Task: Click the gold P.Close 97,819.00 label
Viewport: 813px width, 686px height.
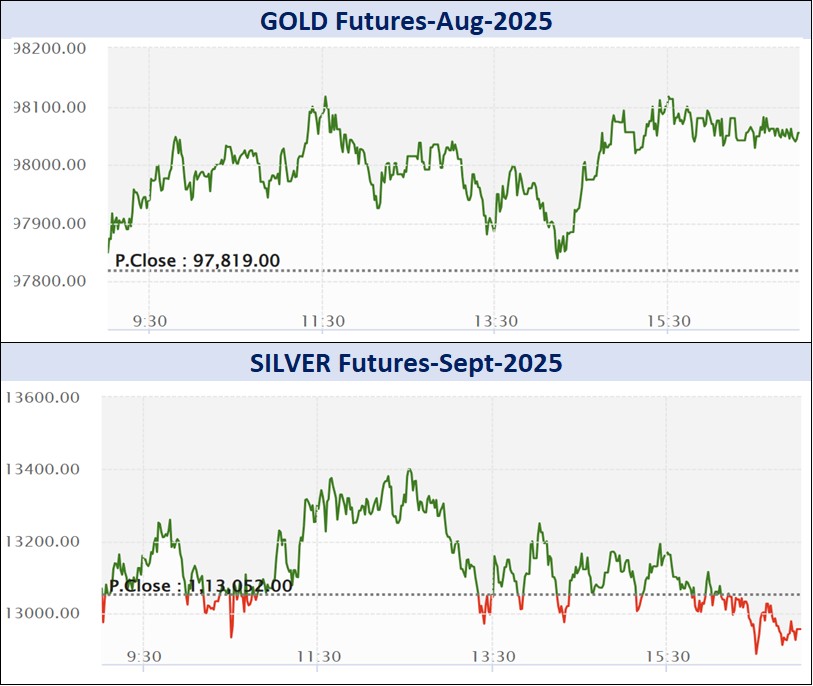Action: point(197,261)
